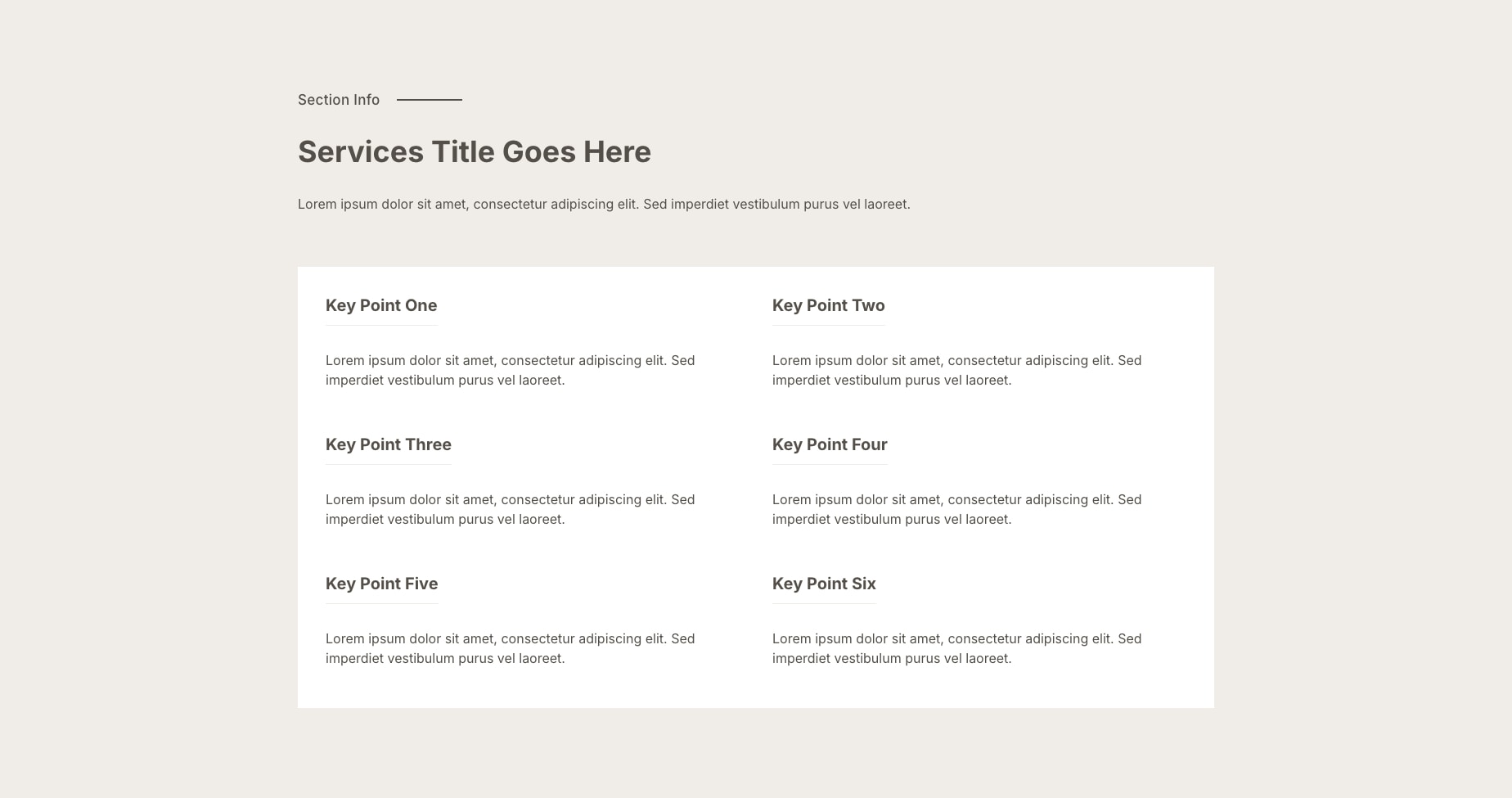The width and height of the screenshot is (1512, 798).
Task: Click the Key Point Six heading
Action: pos(824,584)
